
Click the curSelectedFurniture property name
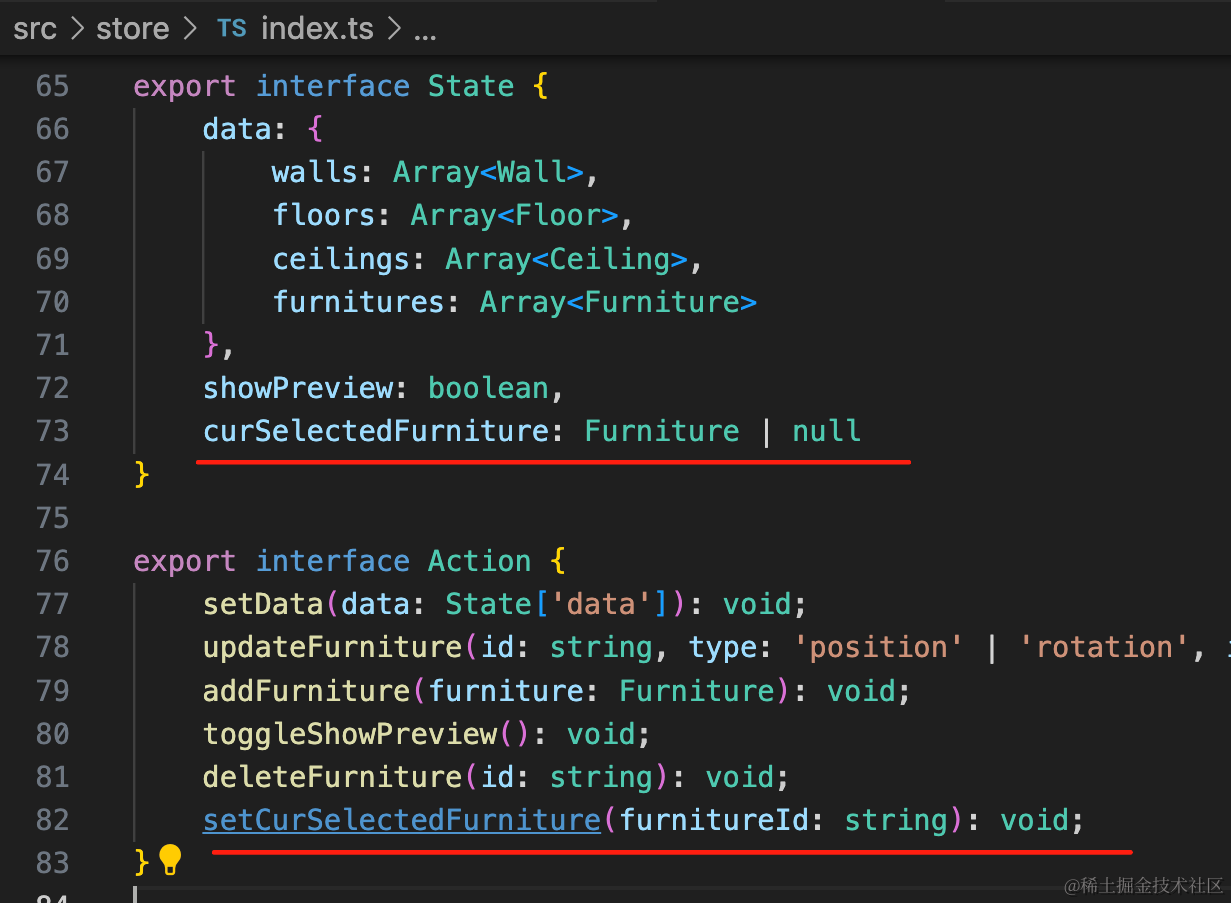coord(376,431)
